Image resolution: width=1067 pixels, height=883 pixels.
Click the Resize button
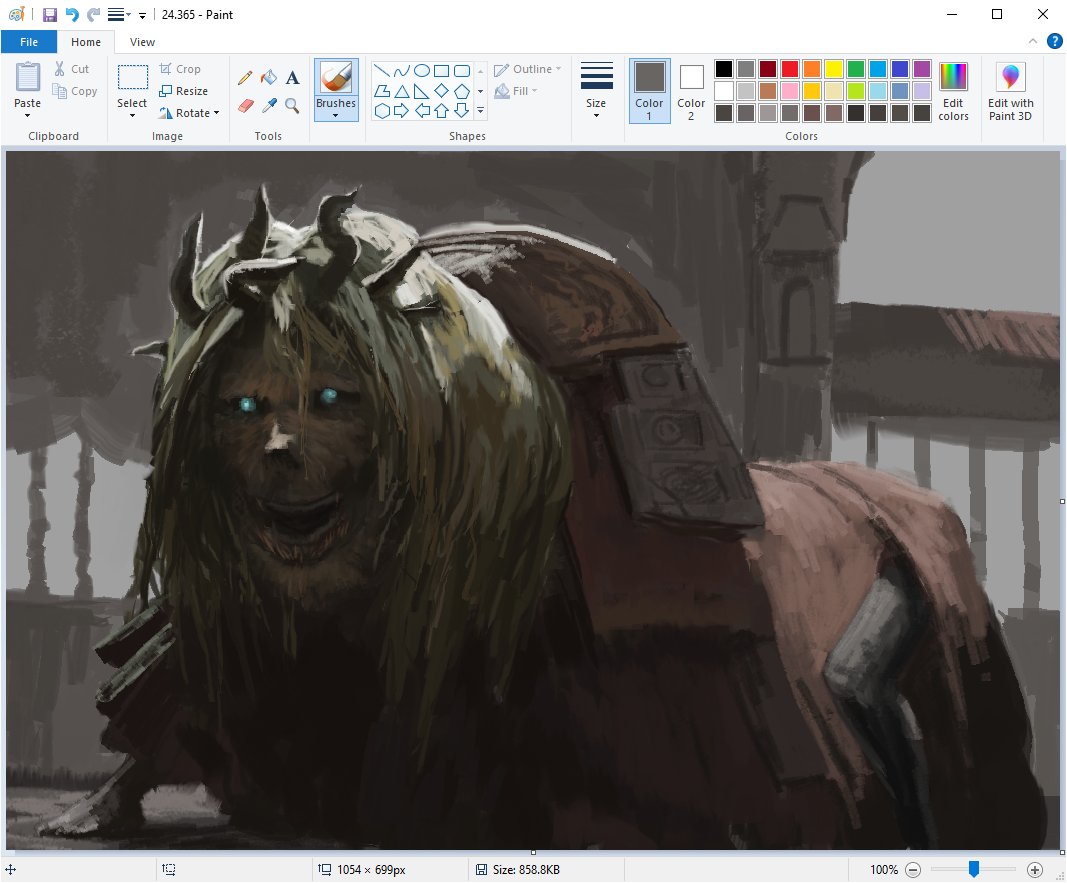pyautogui.click(x=184, y=91)
